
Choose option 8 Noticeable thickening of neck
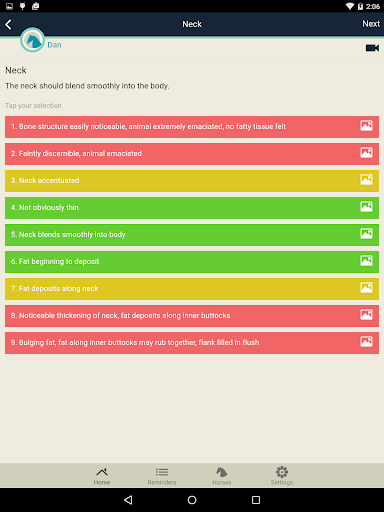[192, 316]
